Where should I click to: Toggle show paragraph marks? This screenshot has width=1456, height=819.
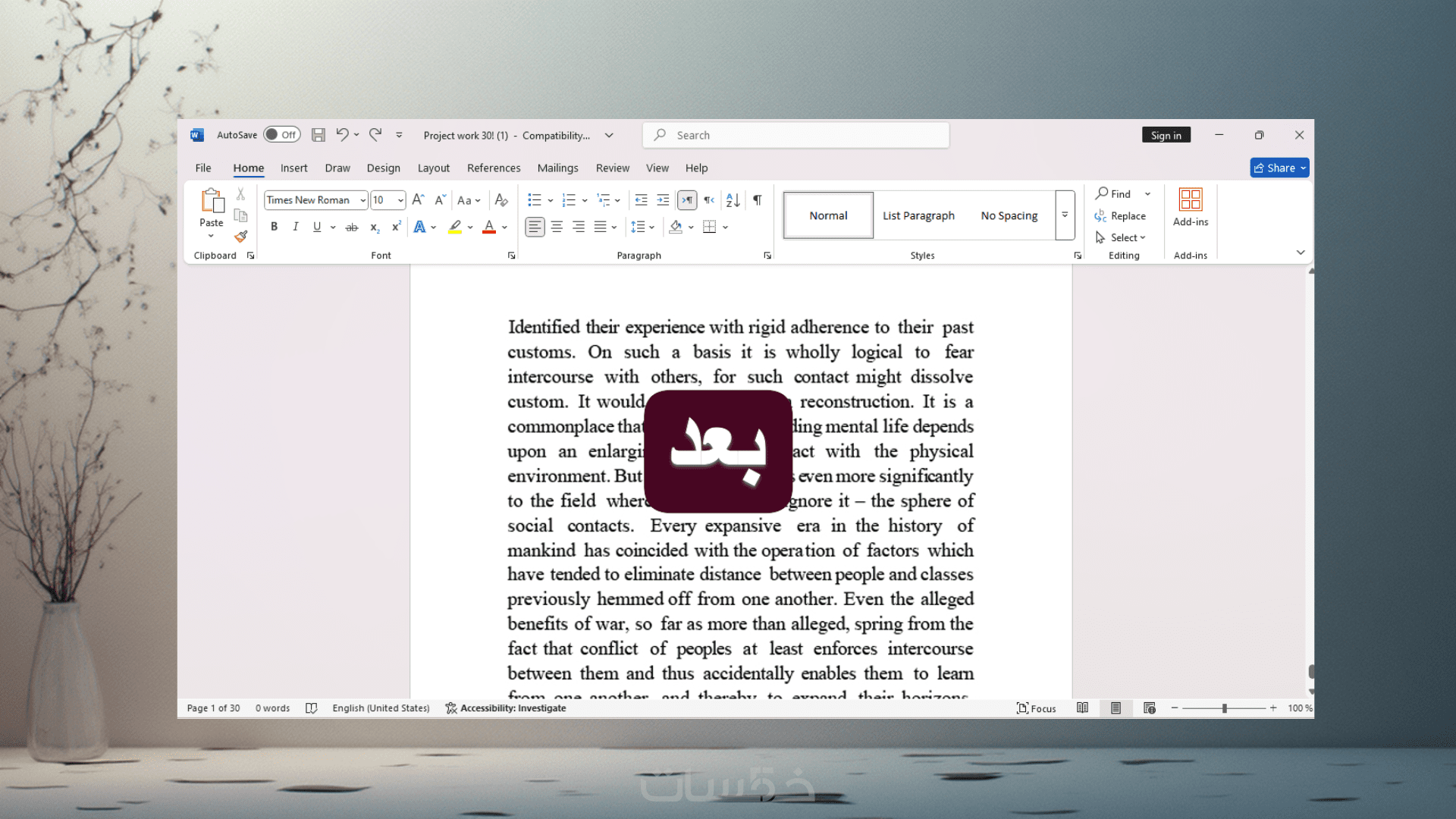(x=757, y=200)
